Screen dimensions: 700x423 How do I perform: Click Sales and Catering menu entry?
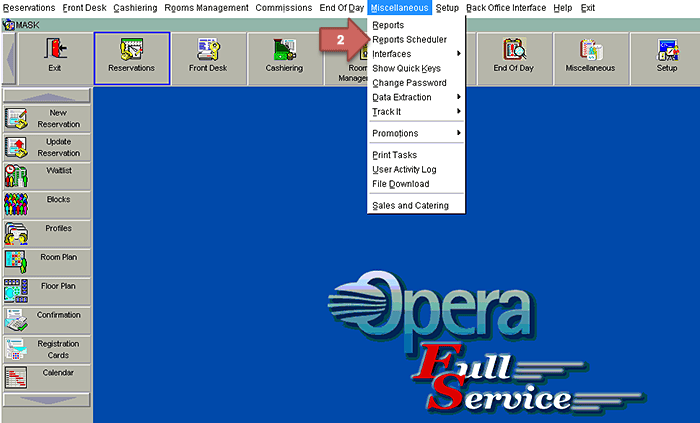click(x=410, y=205)
